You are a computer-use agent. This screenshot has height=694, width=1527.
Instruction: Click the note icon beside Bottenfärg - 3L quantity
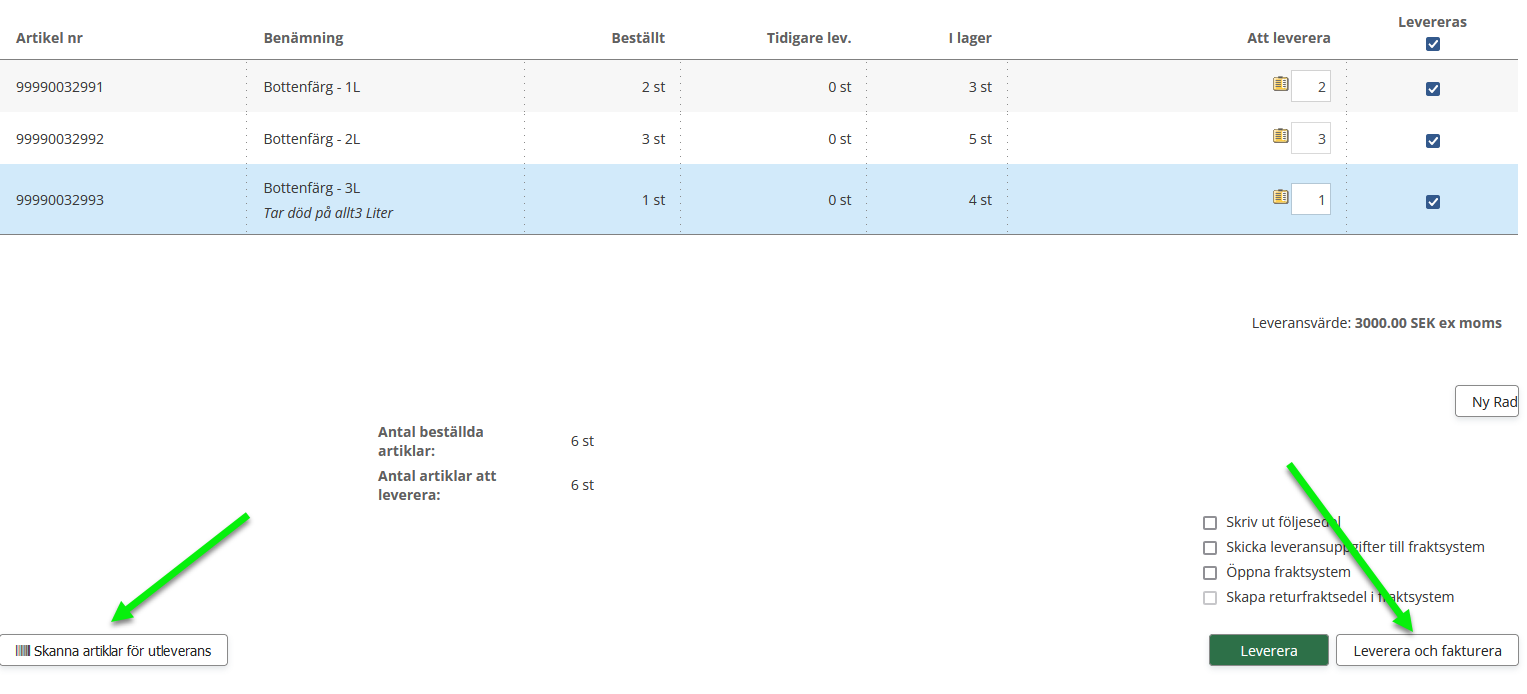coord(1280,197)
